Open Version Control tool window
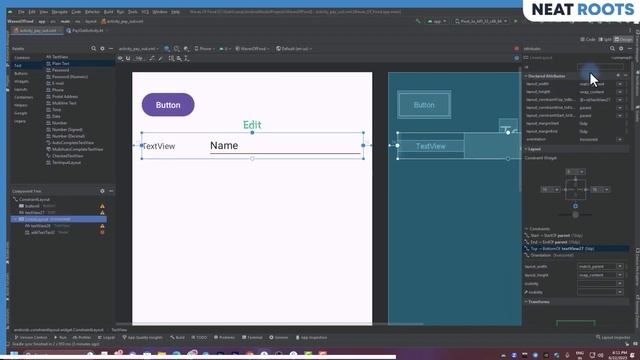640x360 pixels. pyautogui.click(x=31, y=338)
